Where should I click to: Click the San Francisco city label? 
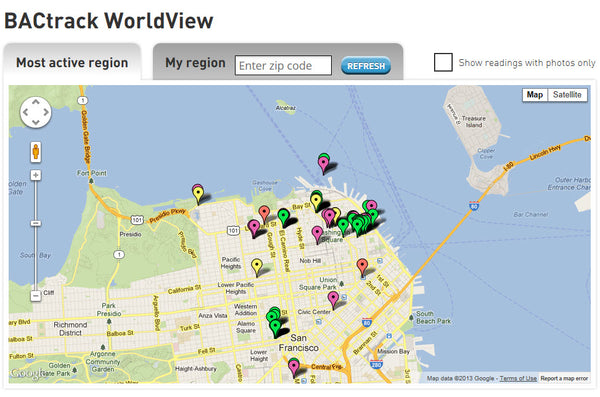tap(298, 343)
